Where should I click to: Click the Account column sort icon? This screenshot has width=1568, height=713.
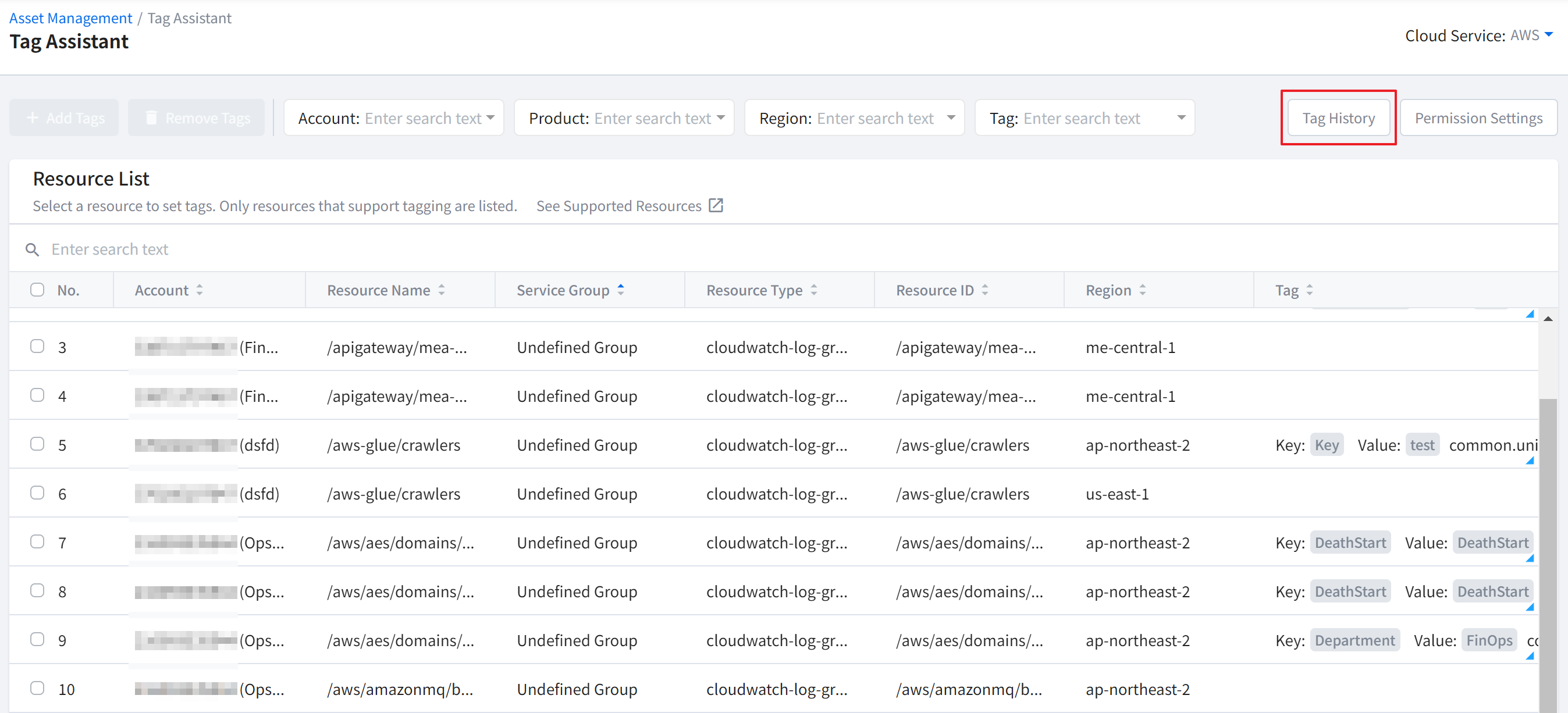coord(200,290)
